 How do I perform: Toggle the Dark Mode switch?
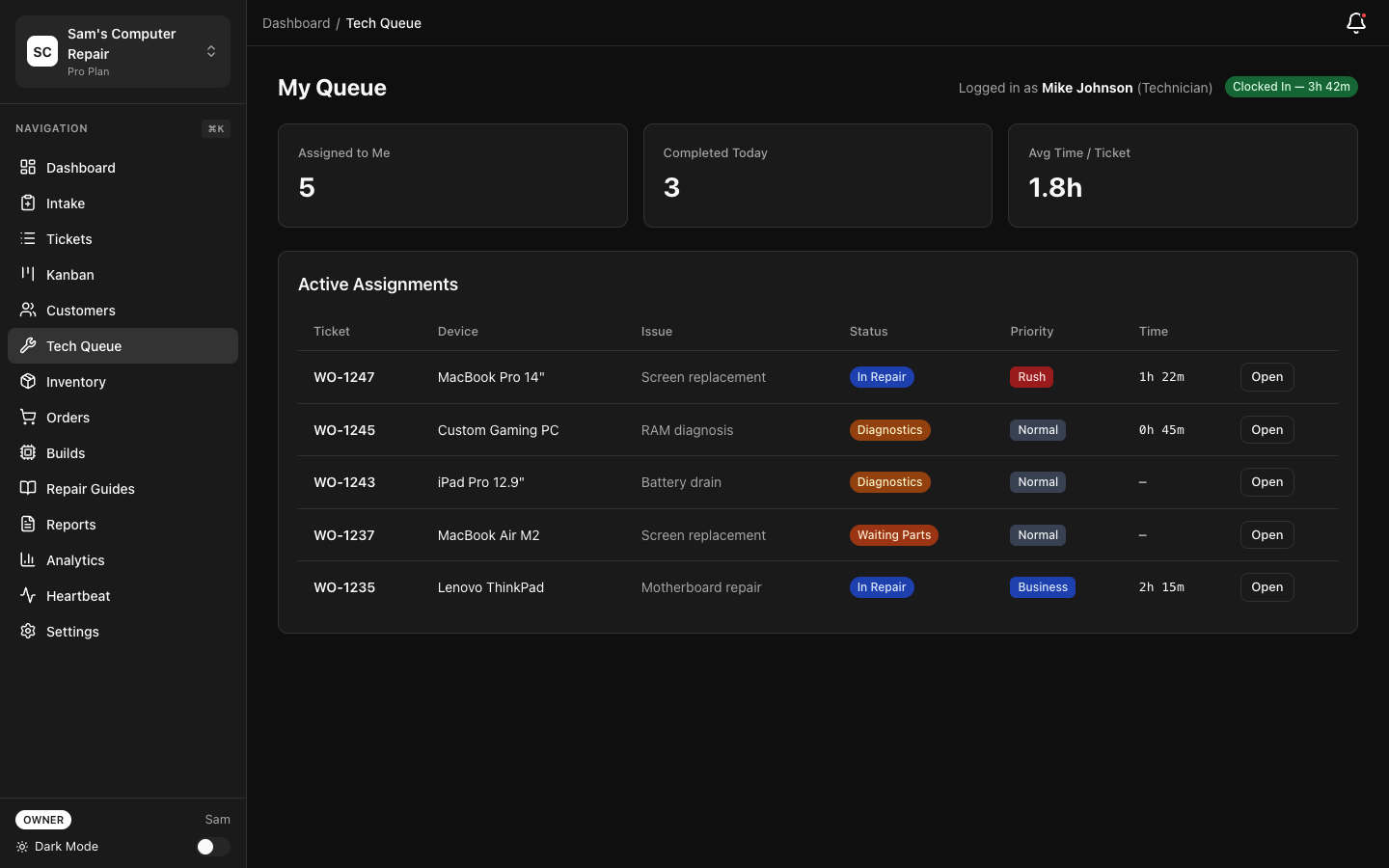[212, 847]
